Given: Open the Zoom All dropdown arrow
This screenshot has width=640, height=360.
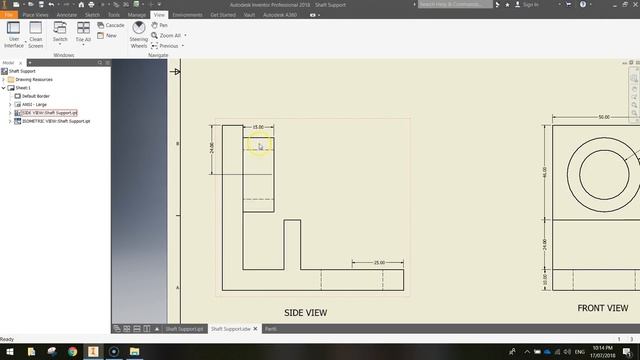Looking at the screenshot, I should 185,36.
